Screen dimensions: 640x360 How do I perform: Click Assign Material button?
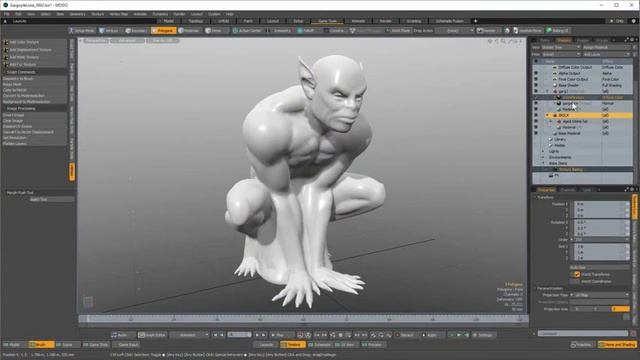coord(607,47)
